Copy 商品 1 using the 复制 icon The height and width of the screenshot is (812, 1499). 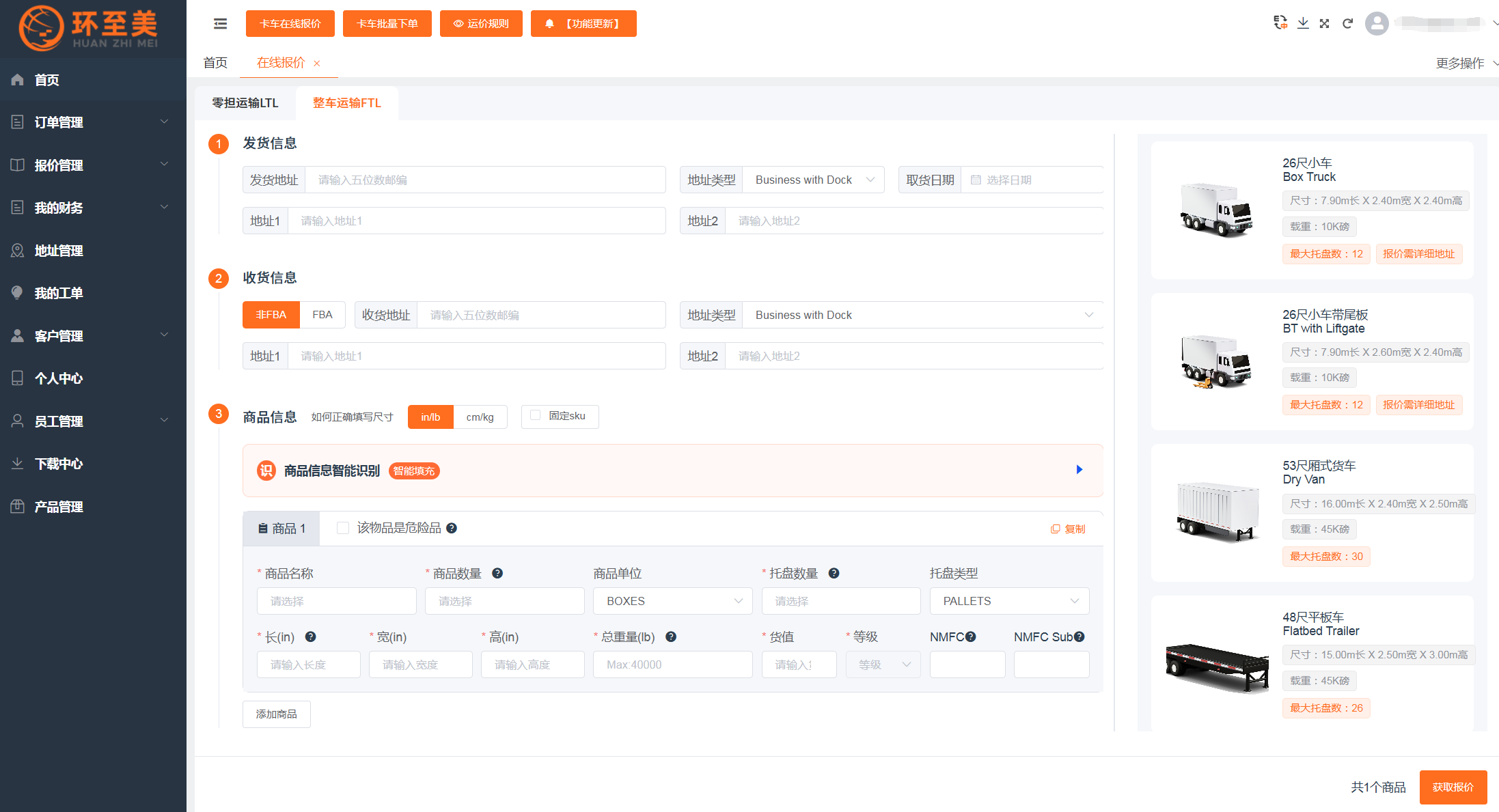(1068, 529)
